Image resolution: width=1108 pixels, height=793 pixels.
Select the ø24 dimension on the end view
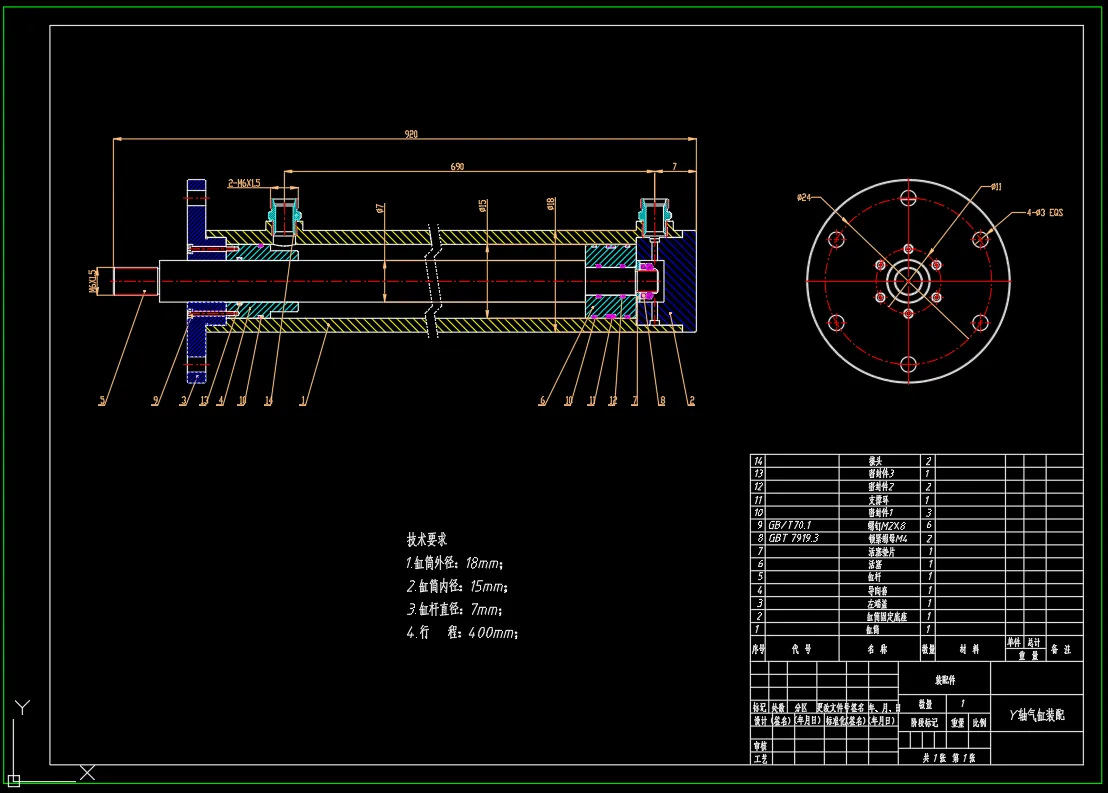tap(804, 197)
